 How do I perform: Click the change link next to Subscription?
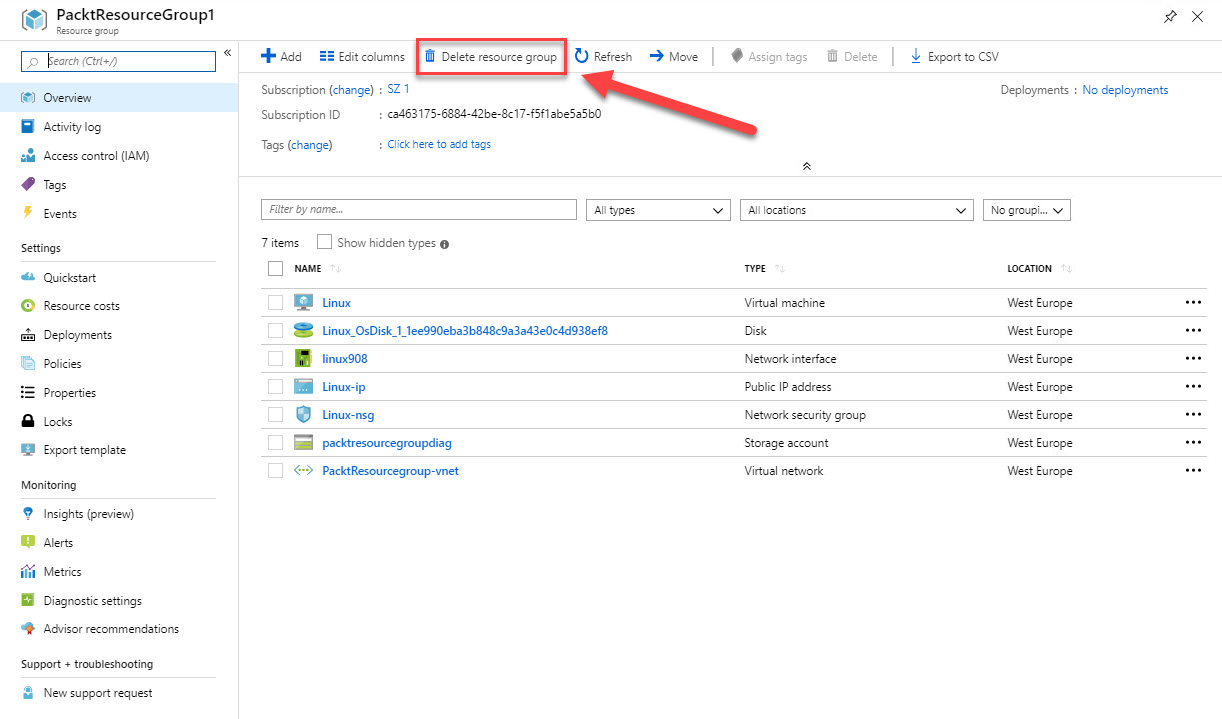pyautogui.click(x=351, y=90)
